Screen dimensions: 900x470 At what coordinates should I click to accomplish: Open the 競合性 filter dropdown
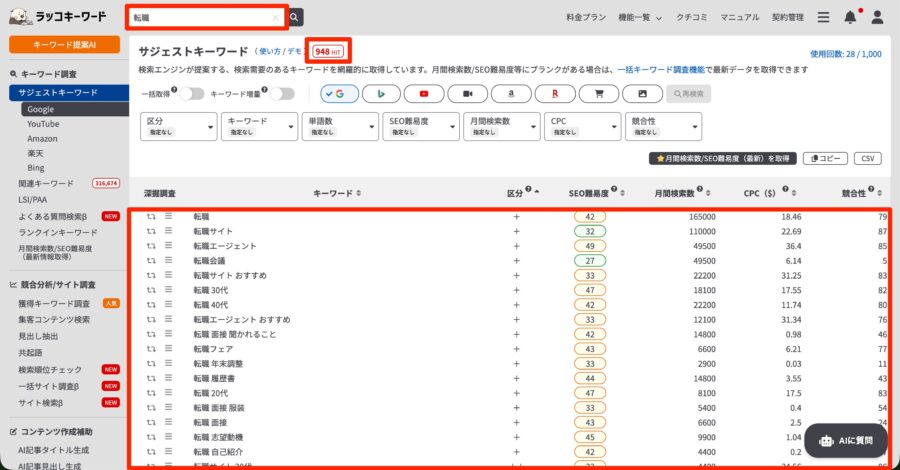click(x=664, y=126)
